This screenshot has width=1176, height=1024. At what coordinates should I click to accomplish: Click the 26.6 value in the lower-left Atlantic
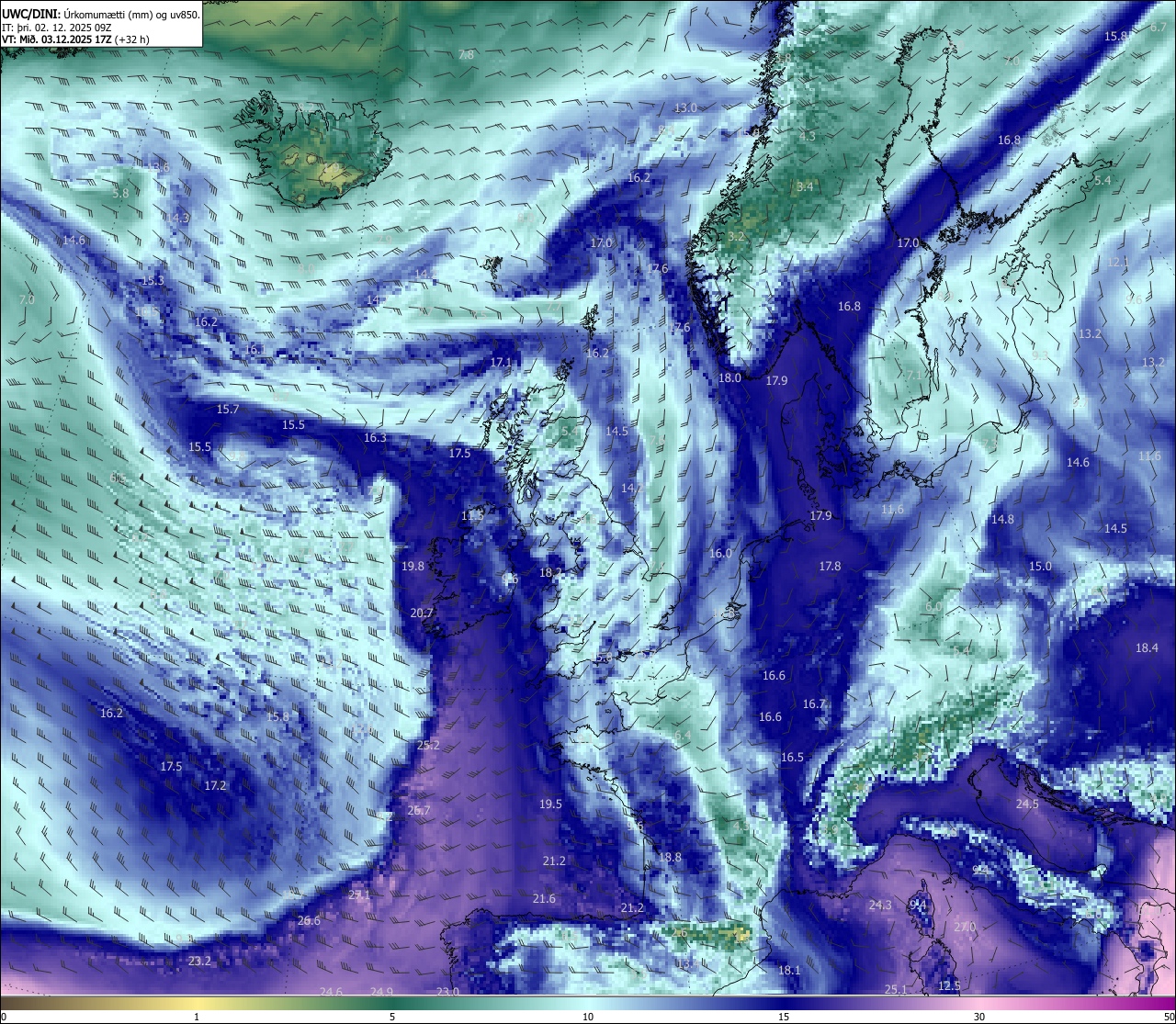[309, 920]
